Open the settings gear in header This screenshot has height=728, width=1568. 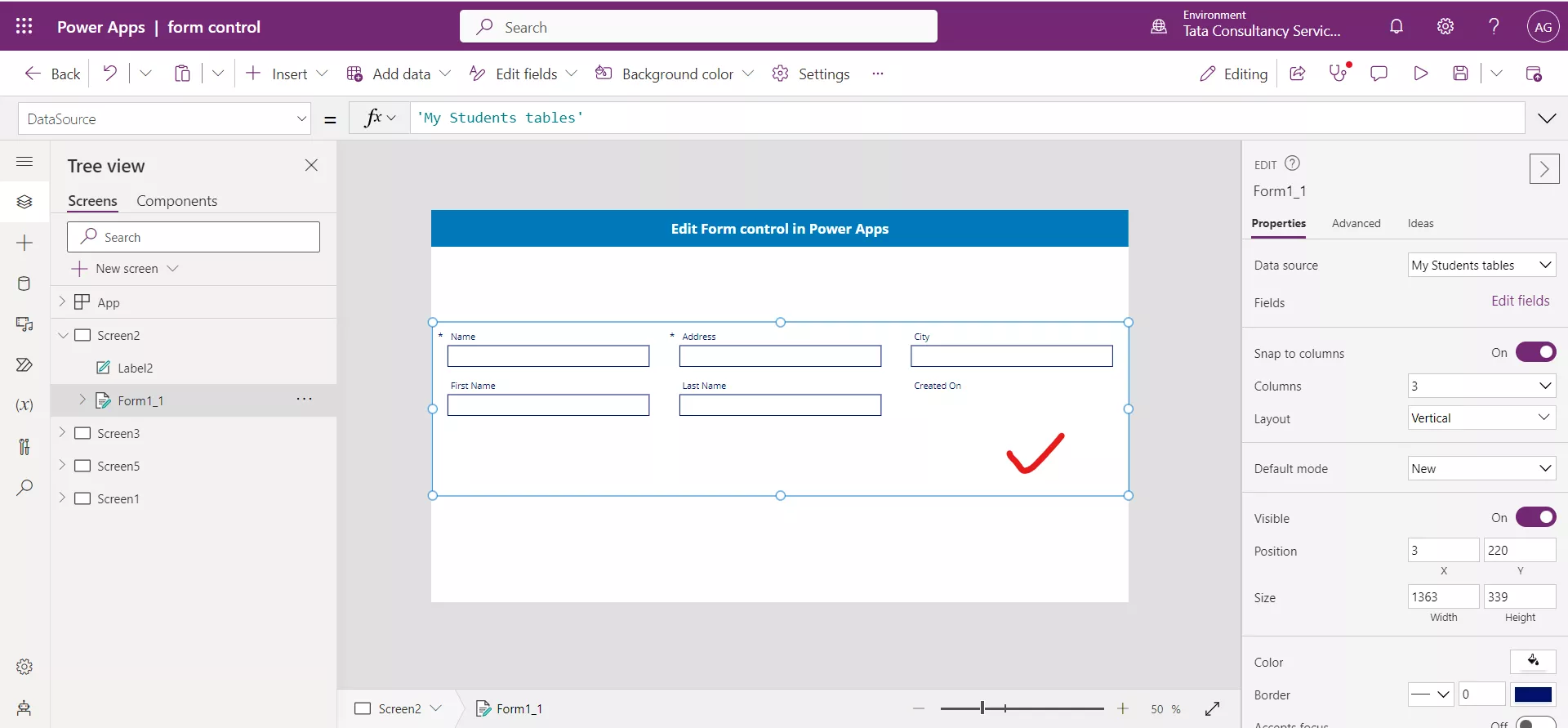1445,26
